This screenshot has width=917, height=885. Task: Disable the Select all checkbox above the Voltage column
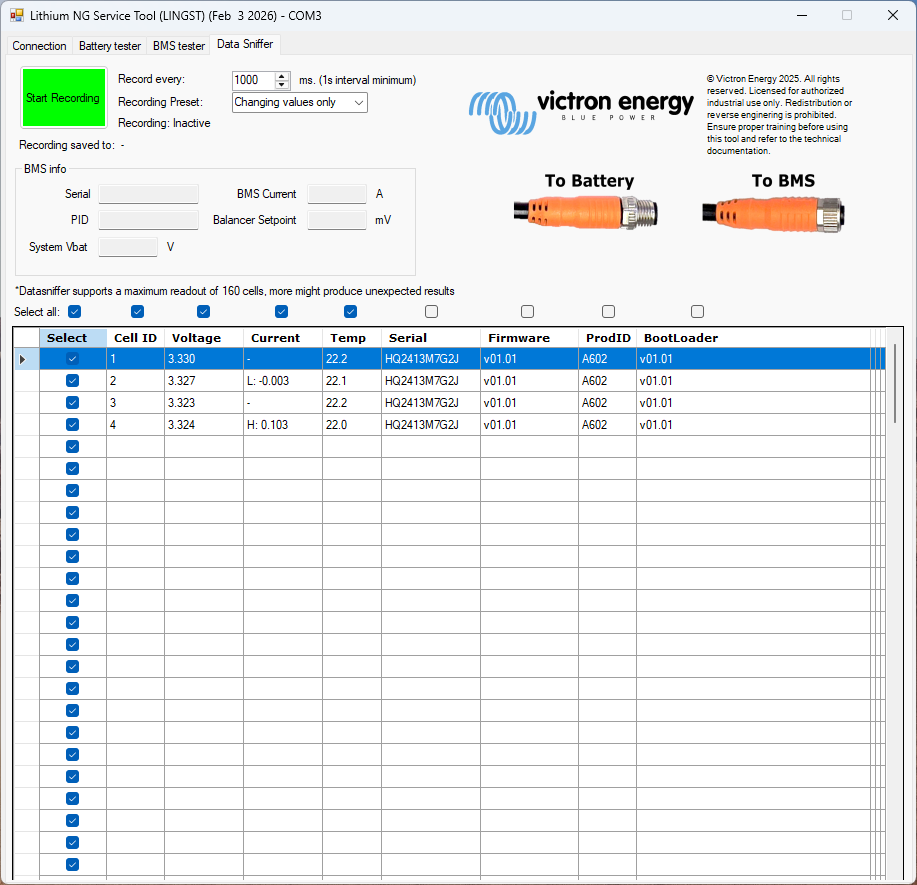203,312
